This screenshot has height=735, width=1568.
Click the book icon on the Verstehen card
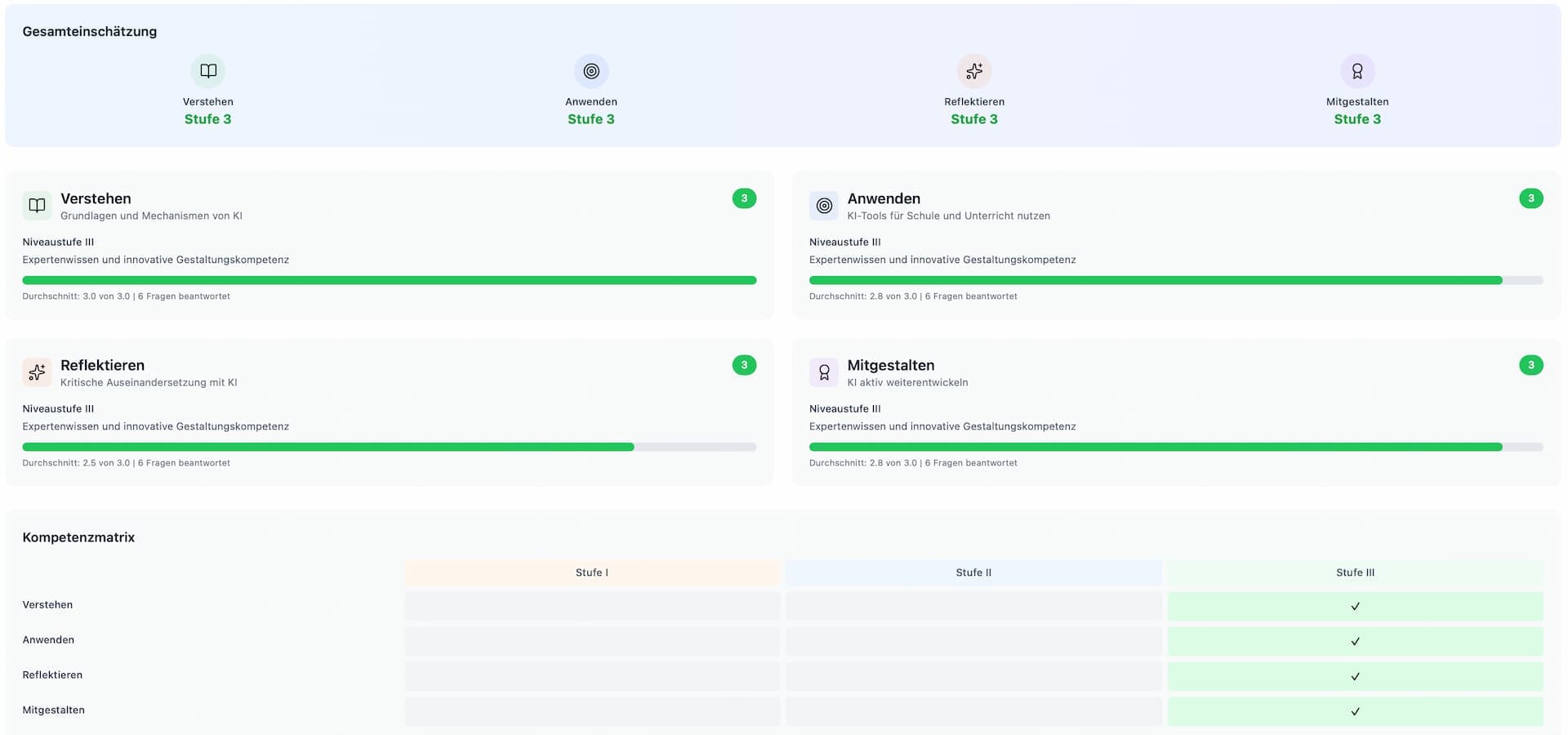click(x=37, y=206)
